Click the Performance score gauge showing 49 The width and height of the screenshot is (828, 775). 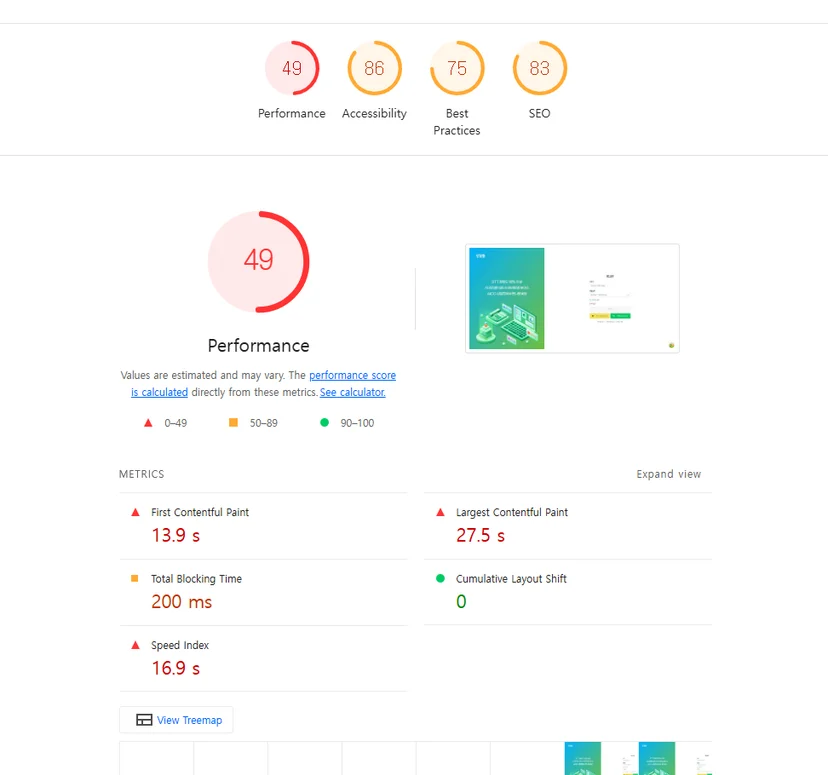pyautogui.click(x=291, y=68)
